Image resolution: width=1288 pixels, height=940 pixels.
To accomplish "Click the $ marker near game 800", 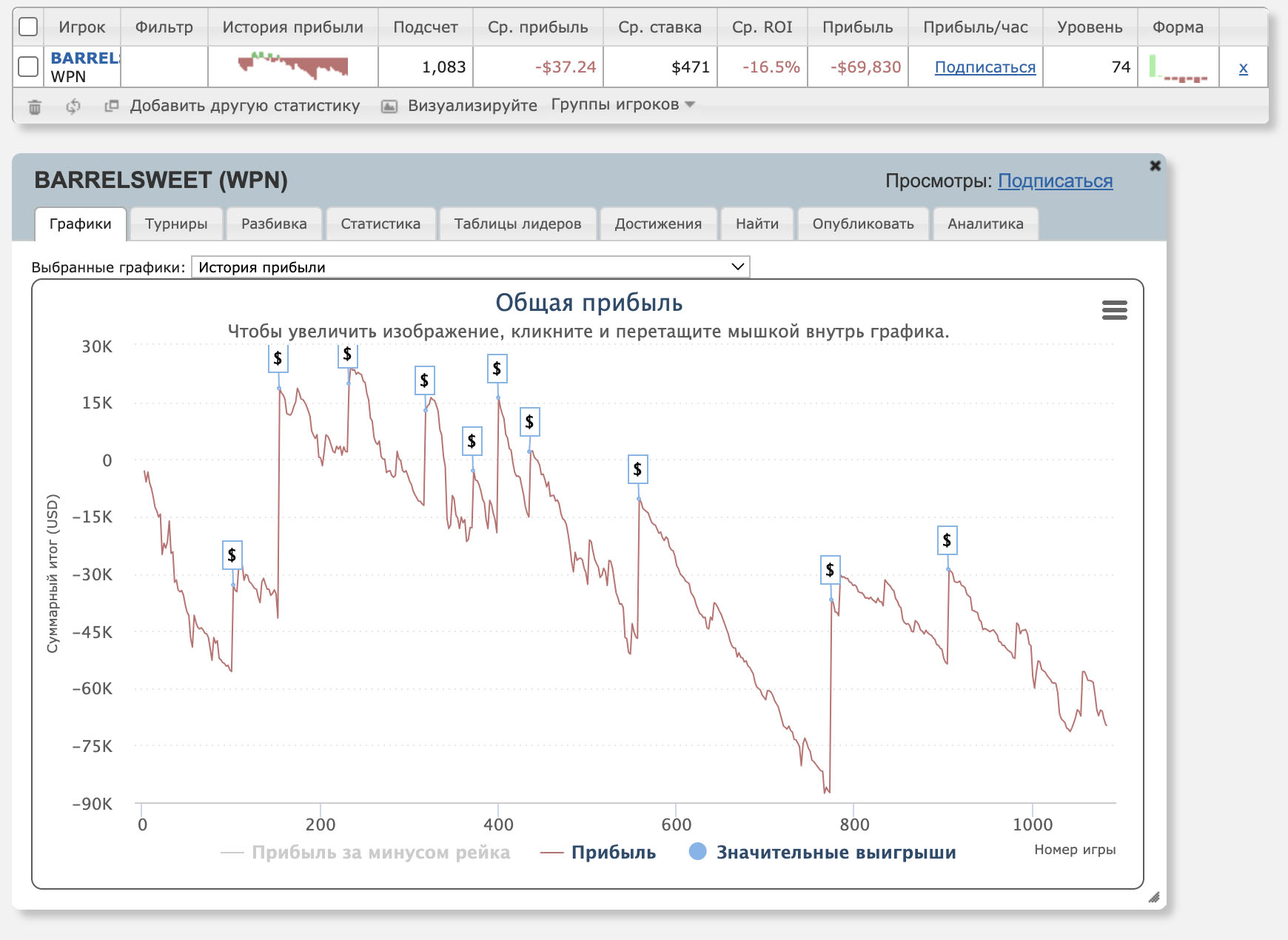I will click(830, 570).
